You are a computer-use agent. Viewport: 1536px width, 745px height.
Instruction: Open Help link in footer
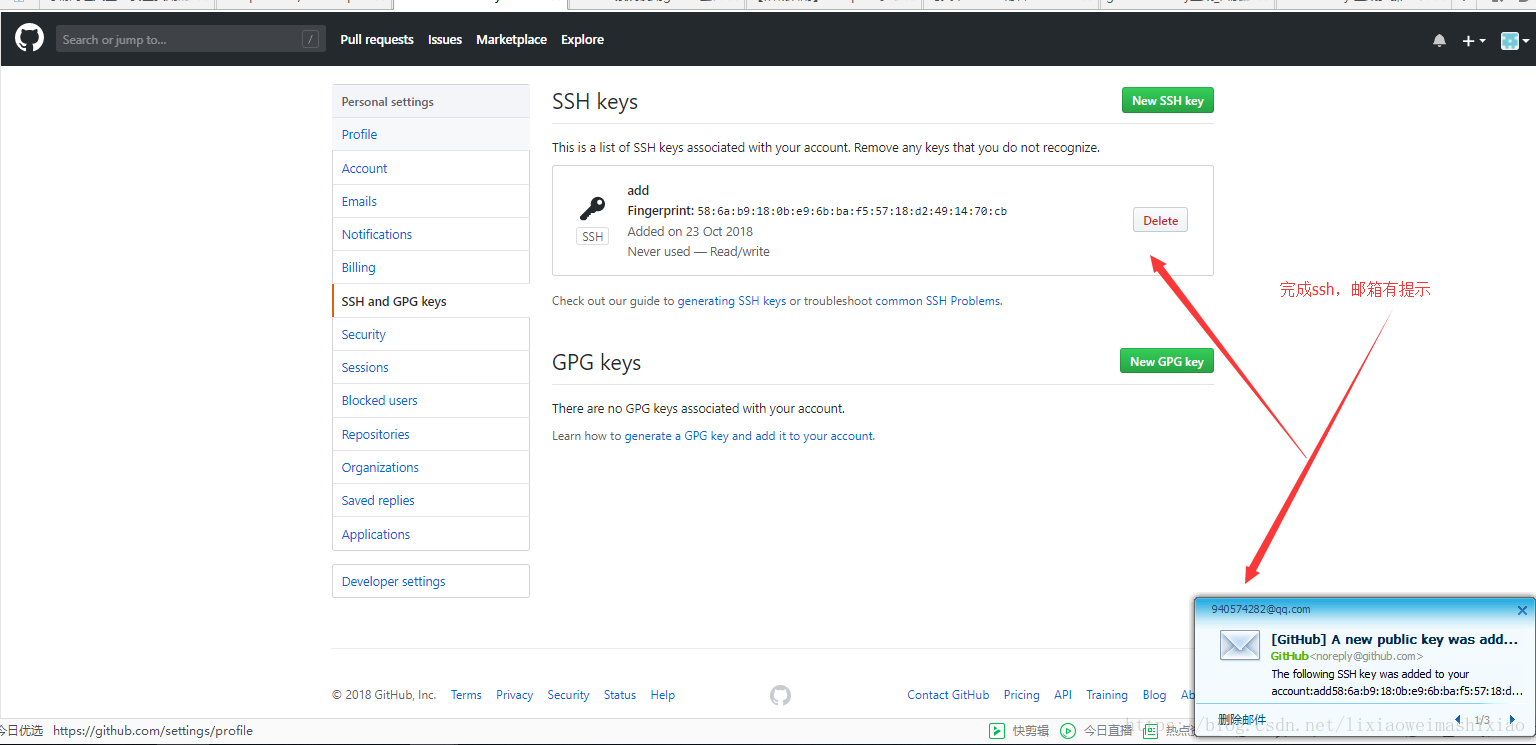point(663,695)
